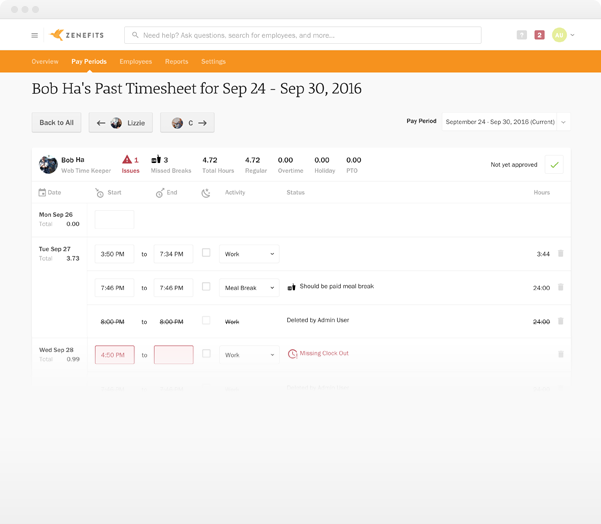This screenshot has width=601, height=524.
Task: Click the empty red end time field
Action: tap(173, 355)
